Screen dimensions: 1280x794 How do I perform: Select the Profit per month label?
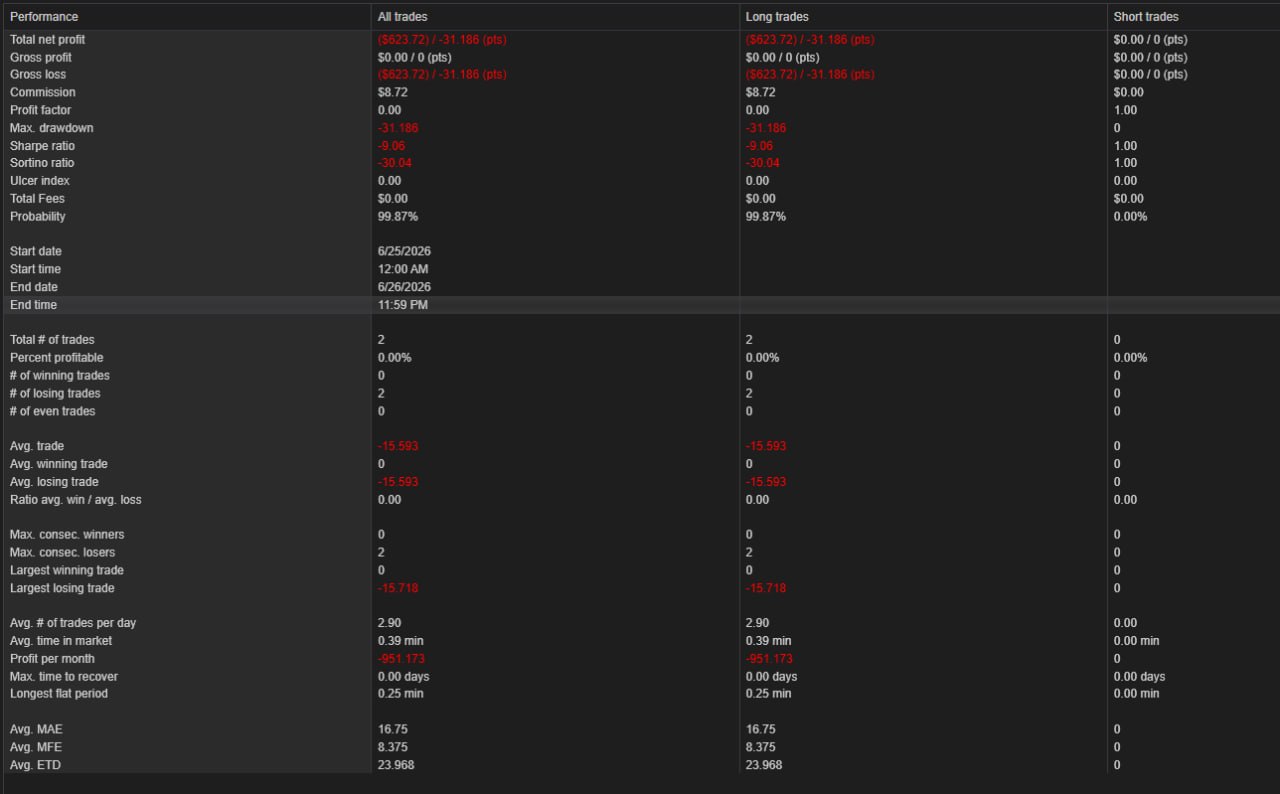pos(52,659)
